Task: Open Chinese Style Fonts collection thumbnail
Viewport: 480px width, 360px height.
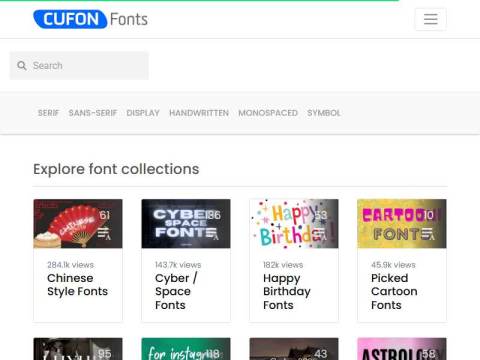Action: [78, 224]
